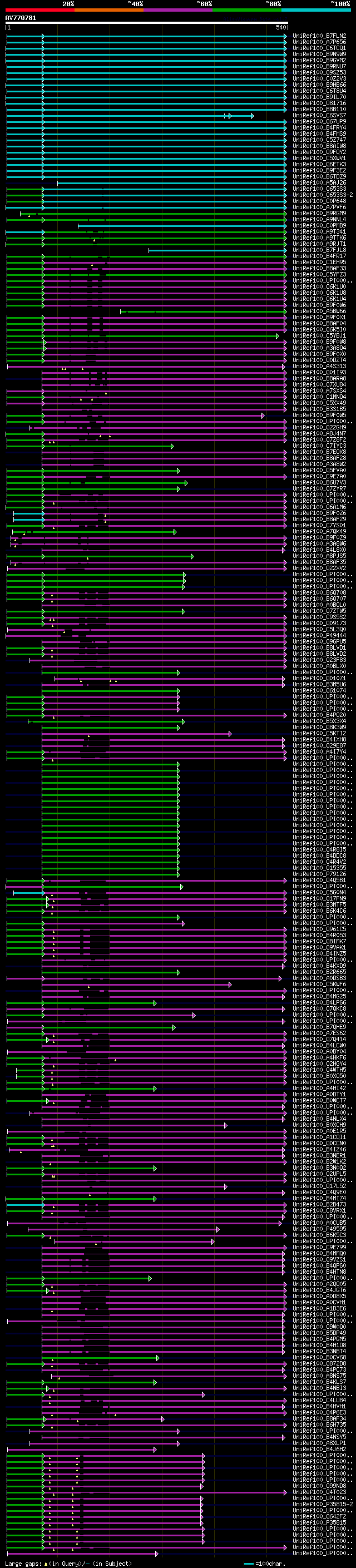The width and height of the screenshot is (356, 1568).
Task: Click the UniRef100_B2R665 label
Action: [x=319, y=972]
